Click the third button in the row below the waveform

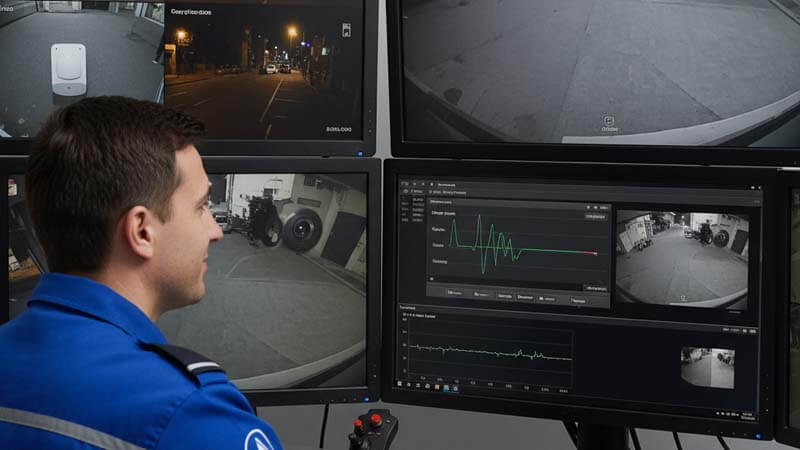[505, 296]
